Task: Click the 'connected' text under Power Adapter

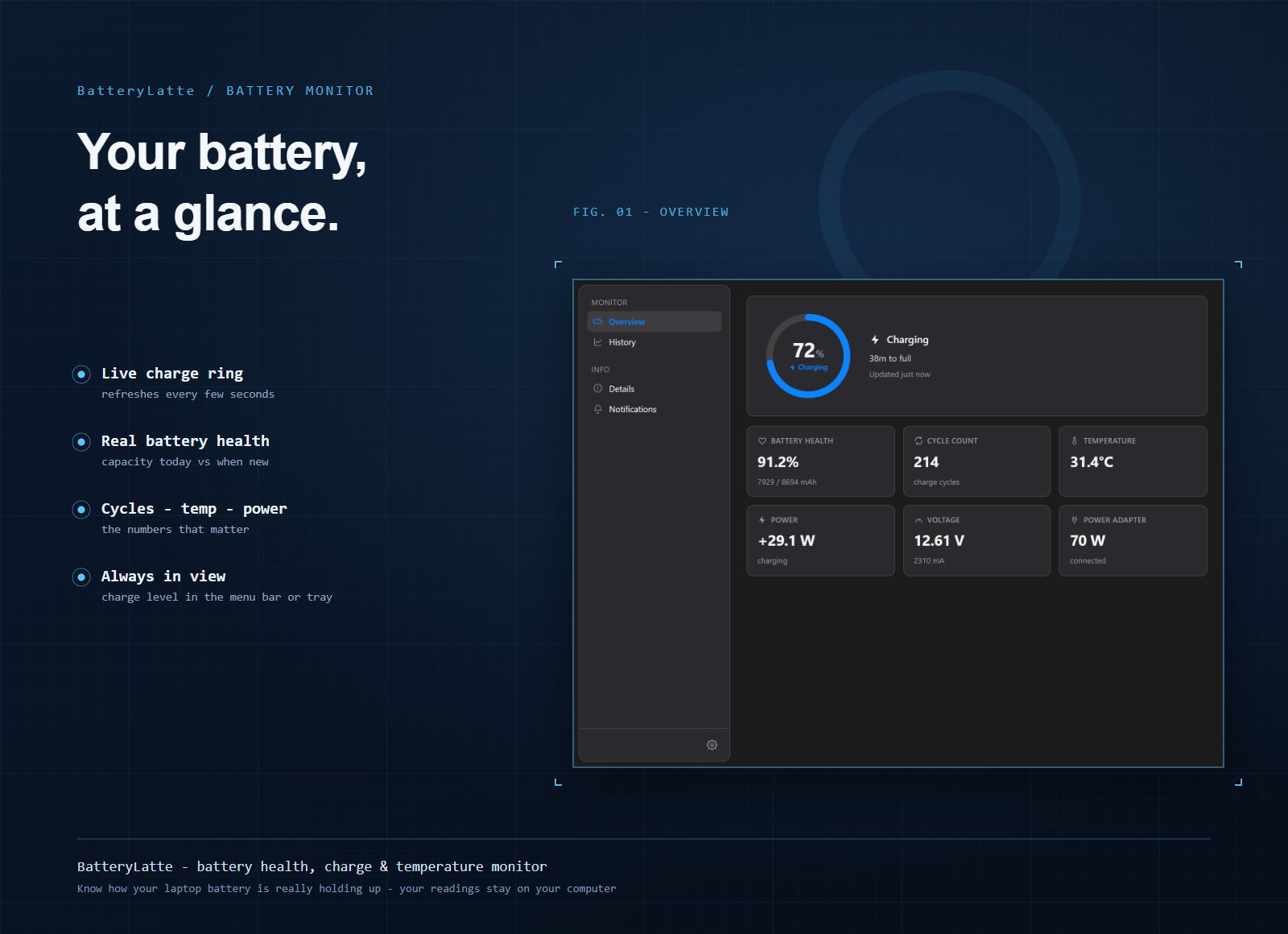Action: click(x=1088, y=561)
